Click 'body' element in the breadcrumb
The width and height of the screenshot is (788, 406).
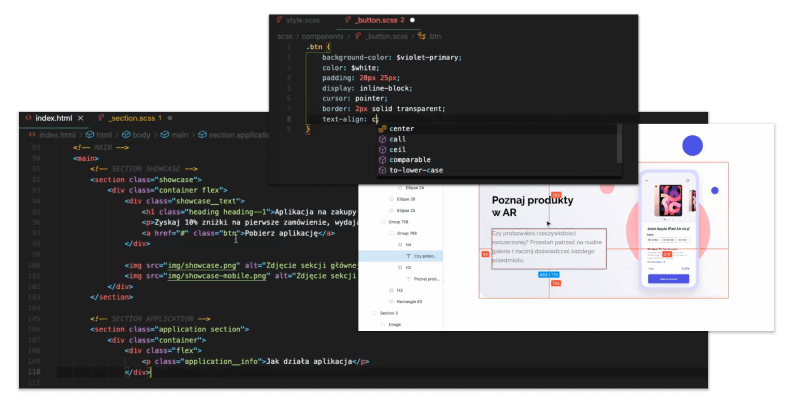pos(141,135)
